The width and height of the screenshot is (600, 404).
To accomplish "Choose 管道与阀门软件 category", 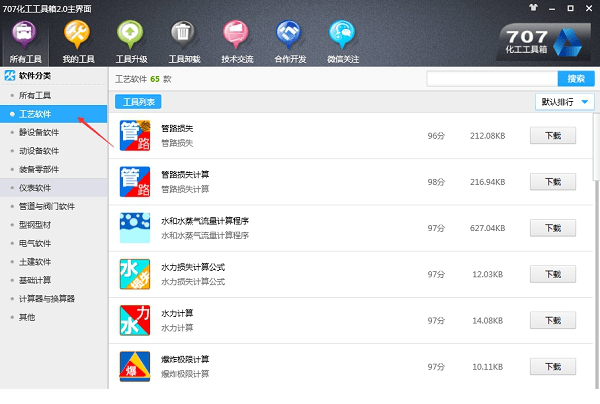I will click(47, 206).
